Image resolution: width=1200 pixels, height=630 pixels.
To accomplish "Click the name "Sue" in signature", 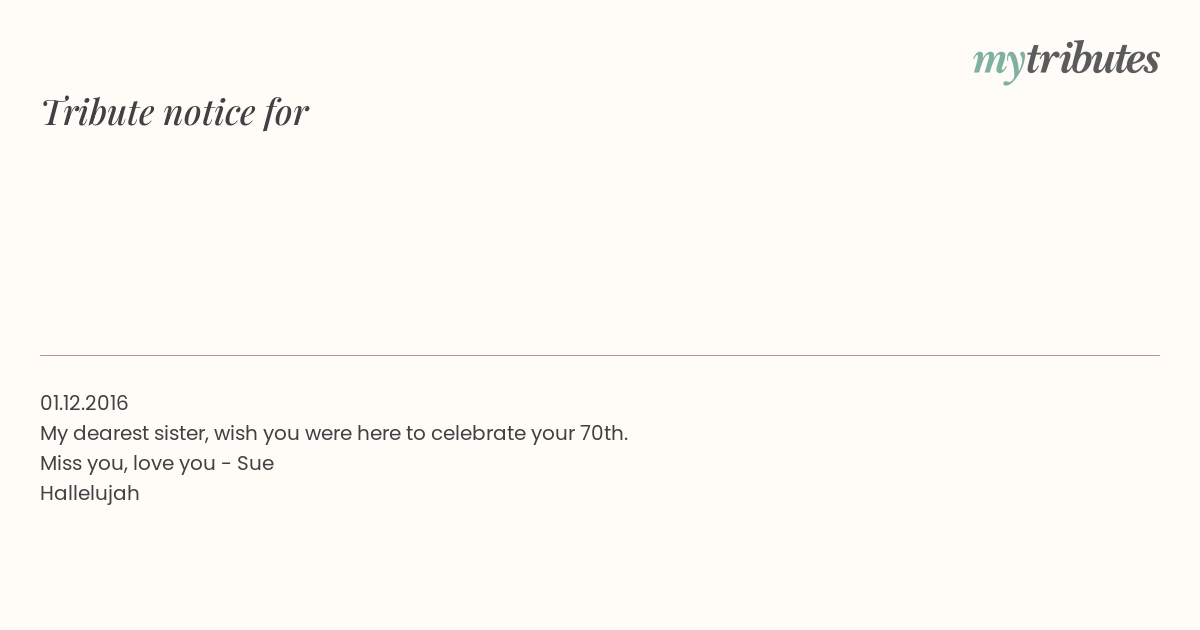I will click(255, 463).
